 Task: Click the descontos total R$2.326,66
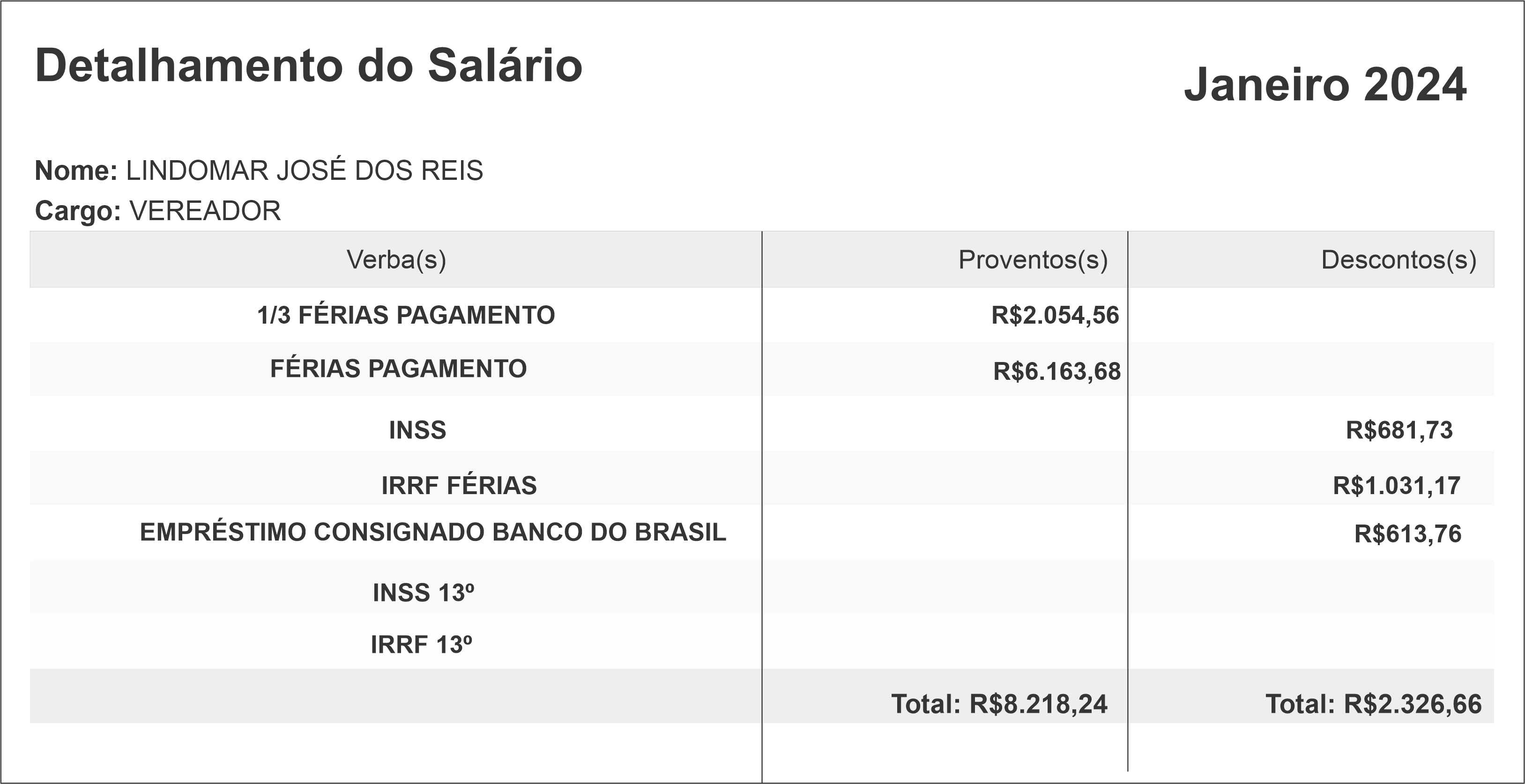point(1373,704)
